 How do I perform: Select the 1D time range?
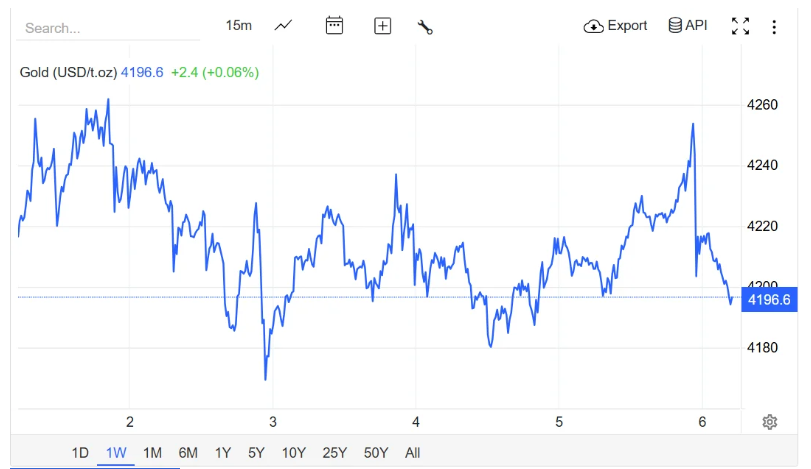(80, 453)
